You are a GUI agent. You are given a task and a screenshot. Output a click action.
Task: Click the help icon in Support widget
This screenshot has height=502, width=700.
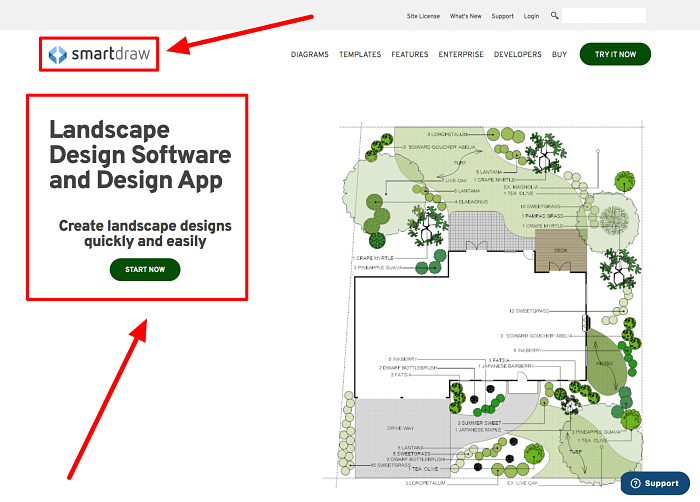point(635,483)
